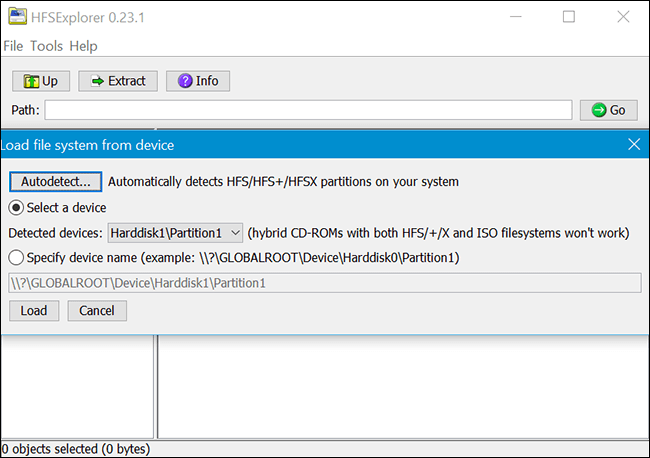The height and width of the screenshot is (458, 650).
Task: Maximize the HFSExplorer window
Action: tap(569, 17)
